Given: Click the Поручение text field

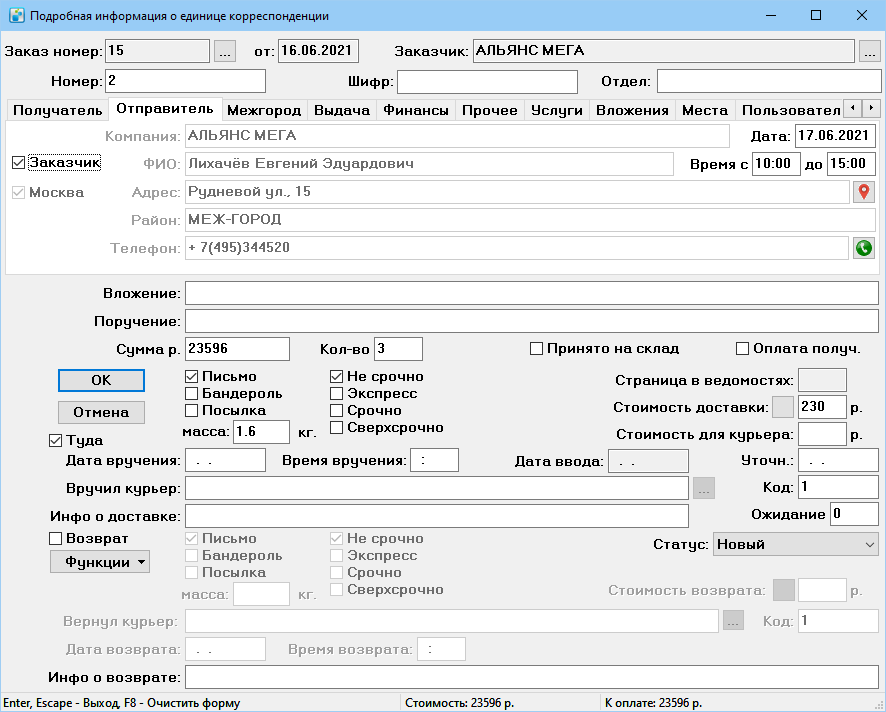Looking at the screenshot, I should click(532, 322).
